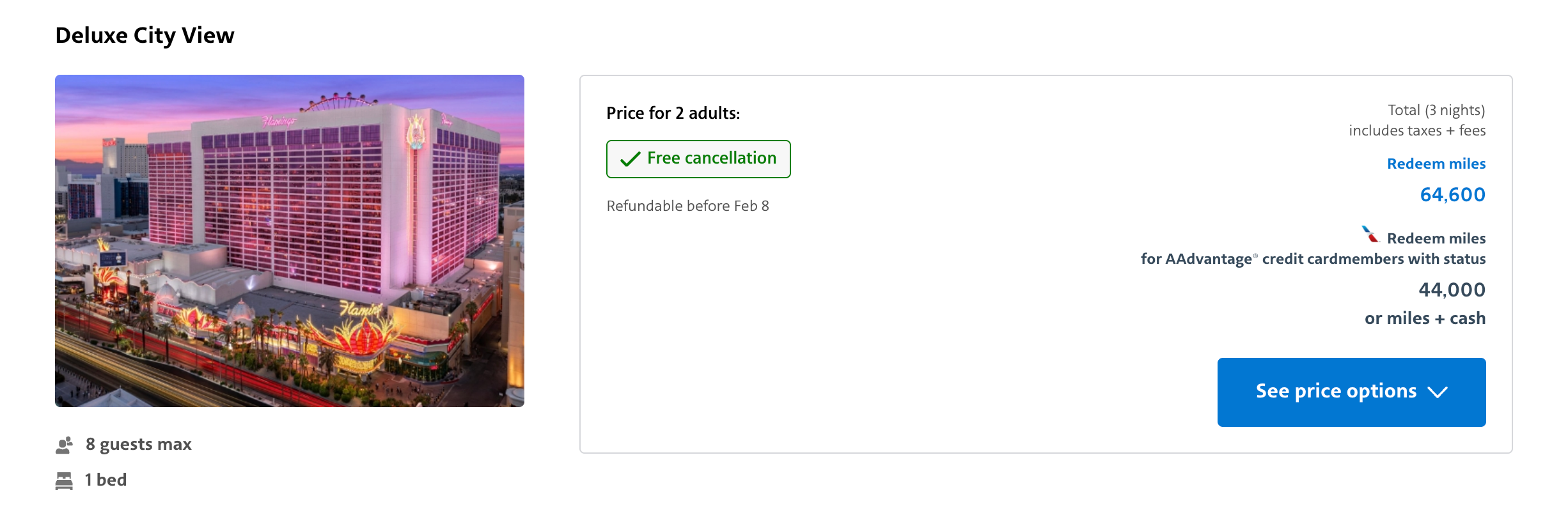
Task: Click the "1 bed" label
Action: point(106,480)
